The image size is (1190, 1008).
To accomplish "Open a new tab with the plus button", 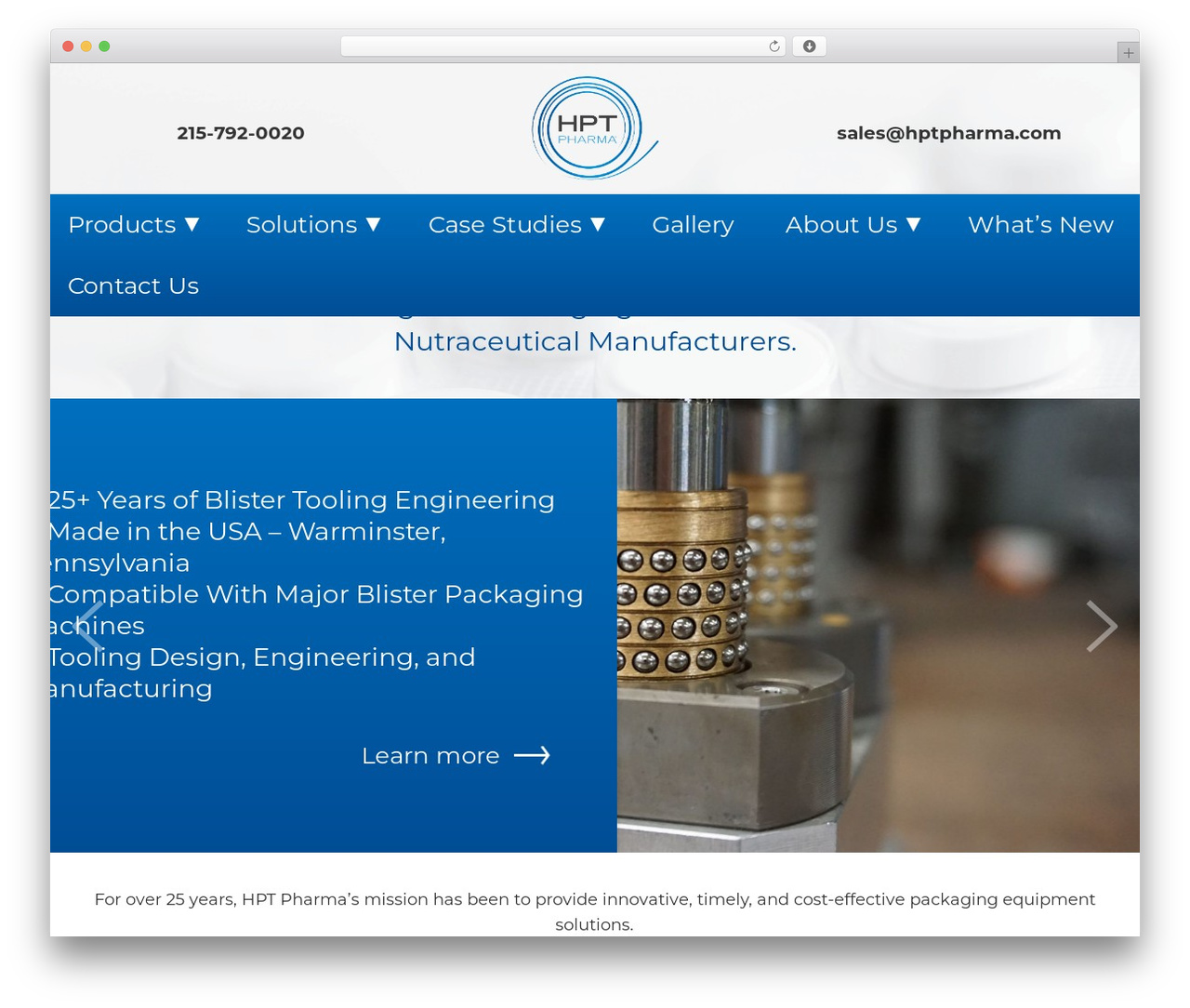I will [x=1128, y=53].
